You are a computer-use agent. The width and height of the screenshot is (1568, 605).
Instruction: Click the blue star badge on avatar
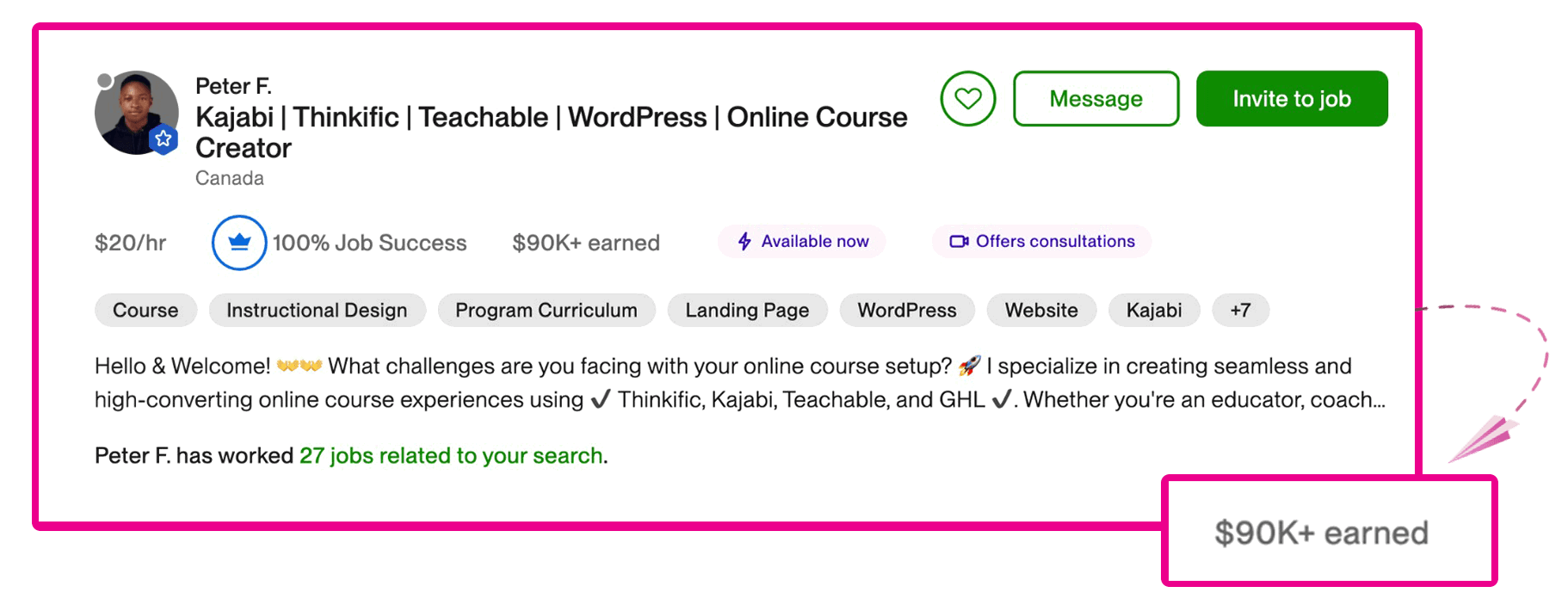[x=164, y=139]
